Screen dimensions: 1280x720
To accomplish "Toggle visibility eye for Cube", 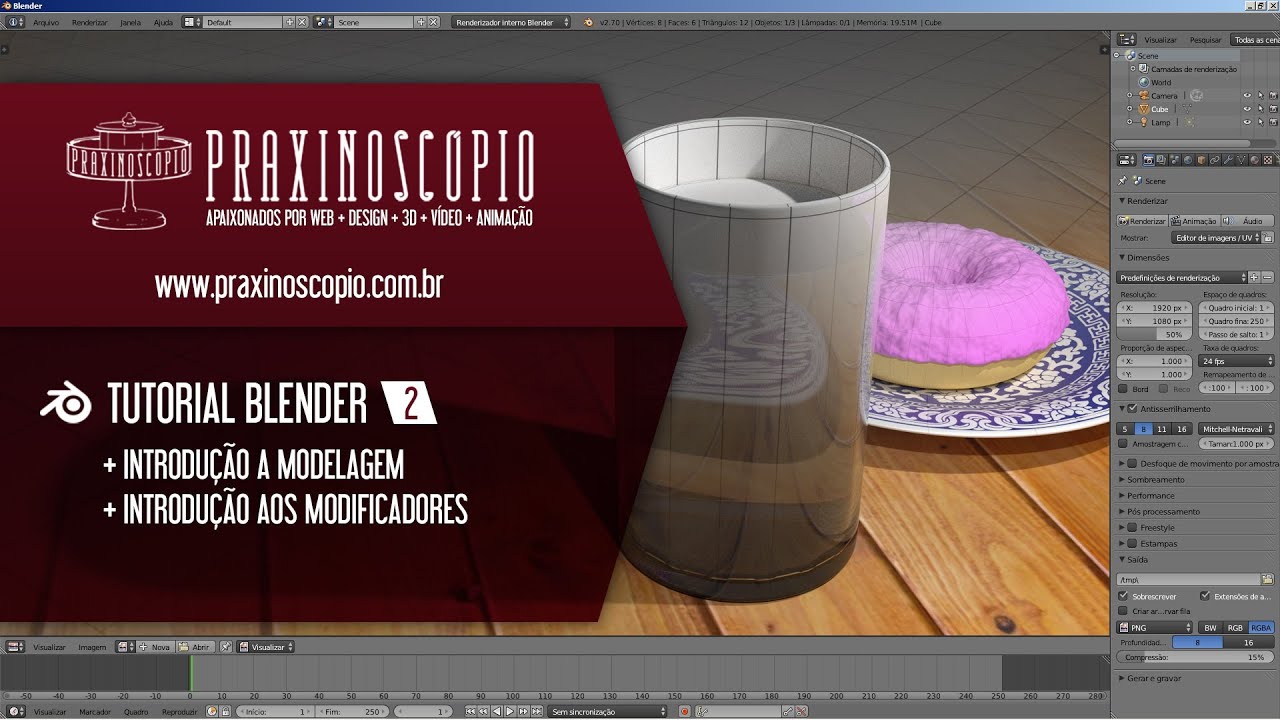I will 1247,109.
